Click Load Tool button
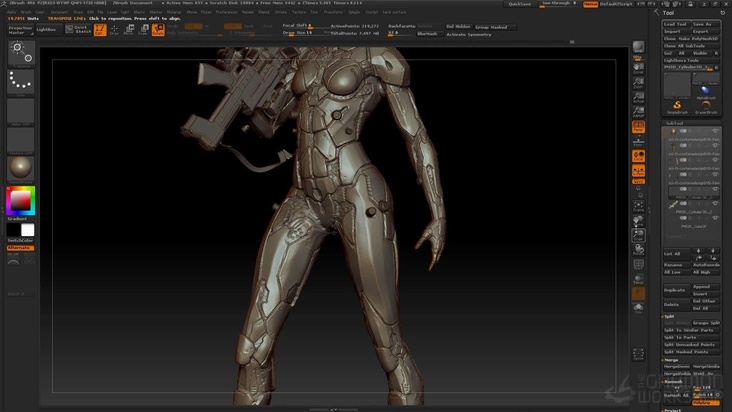Image resolution: width=732 pixels, height=412 pixels. 676,24
